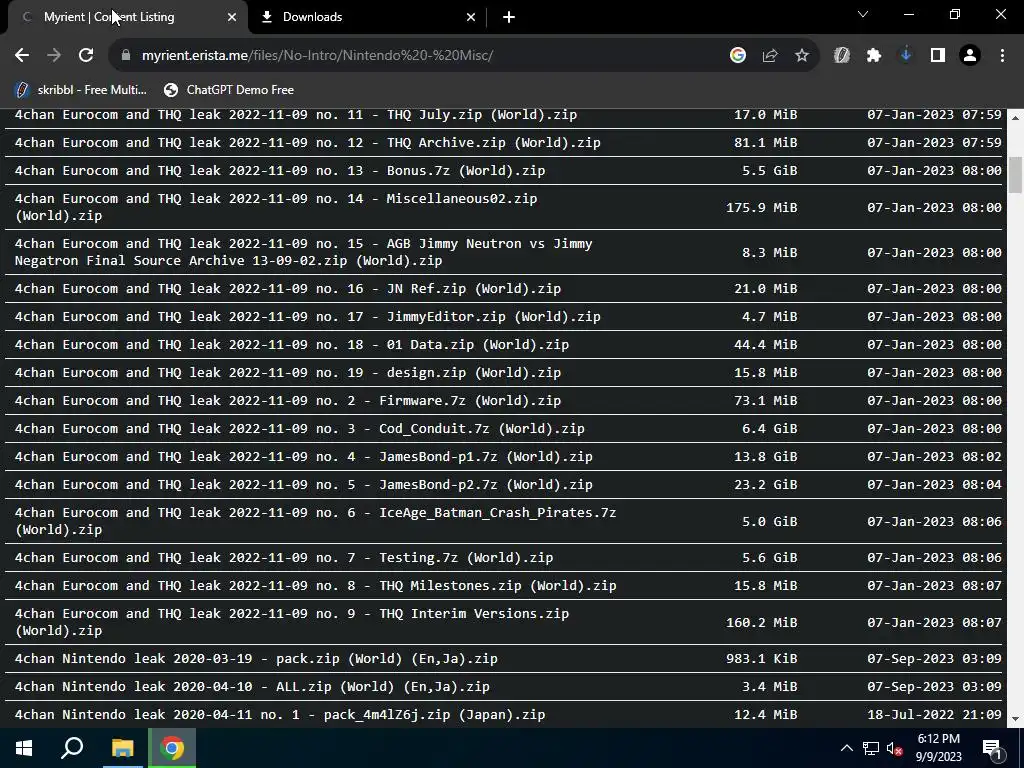Click the Chrome taskbar icon
The width and height of the screenshot is (1024, 768).
(172, 748)
